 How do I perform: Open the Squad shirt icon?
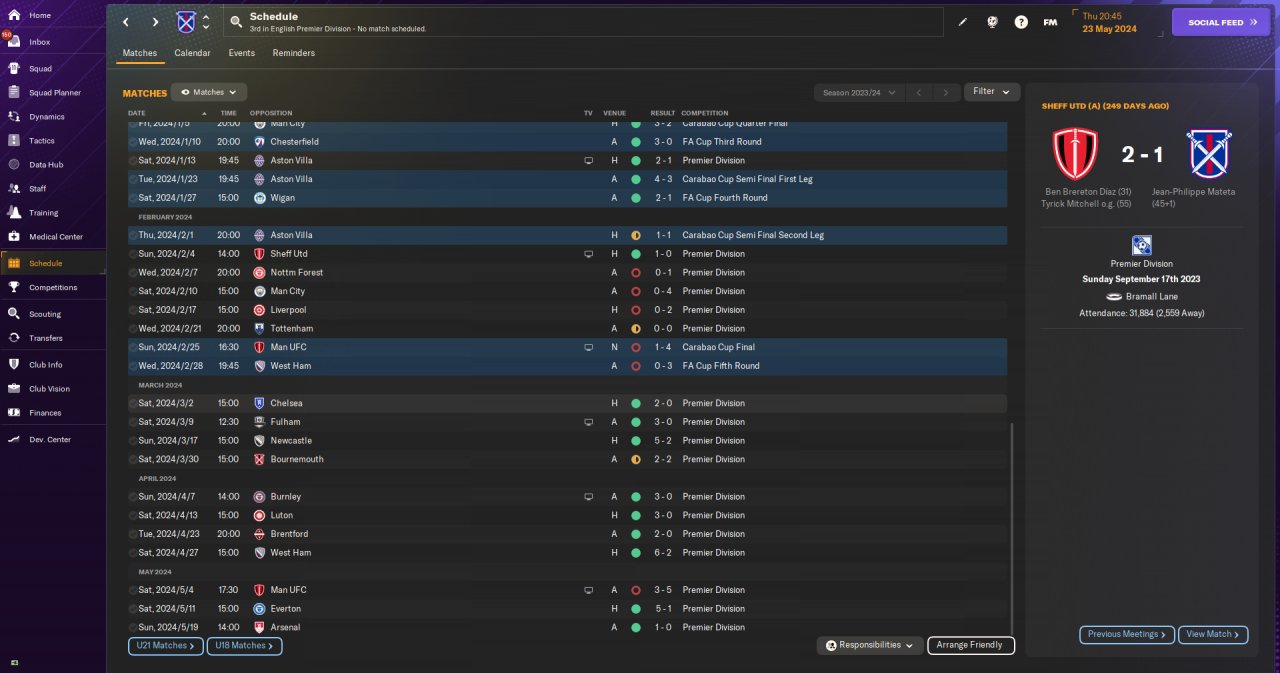pos(14,69)
